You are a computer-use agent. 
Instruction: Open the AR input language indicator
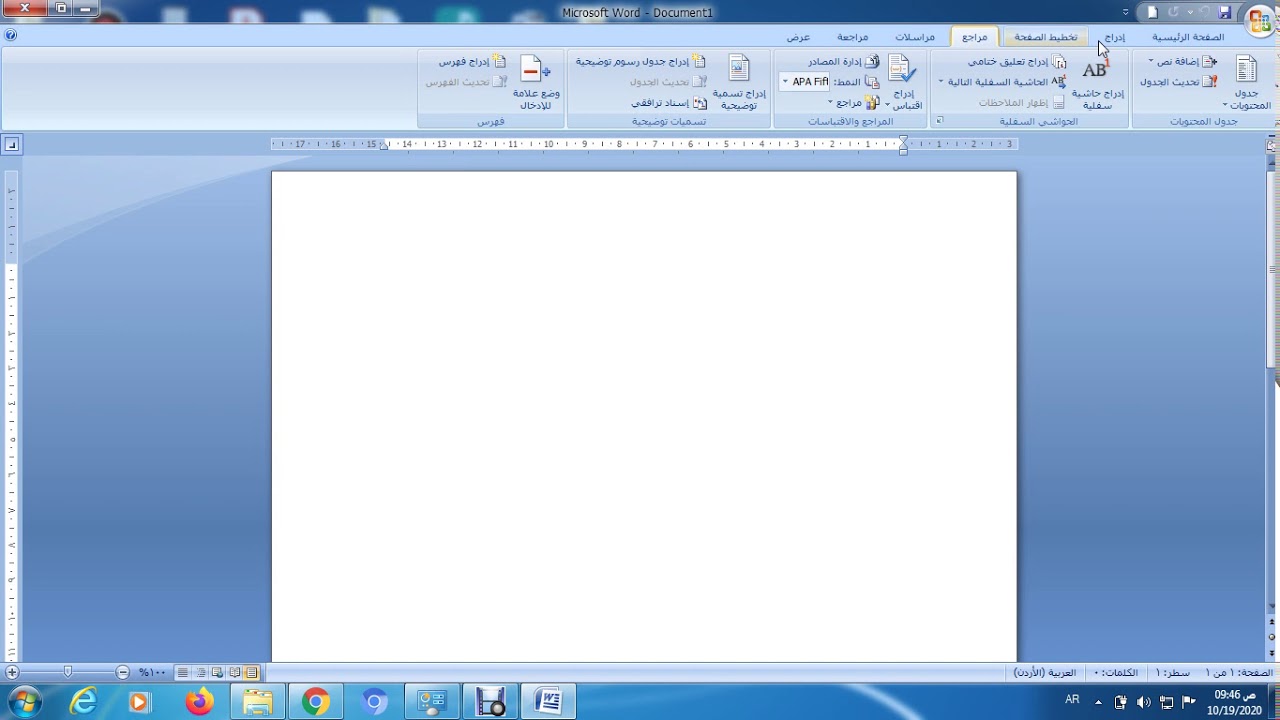pyautogui.click(x=1072, y=700)
